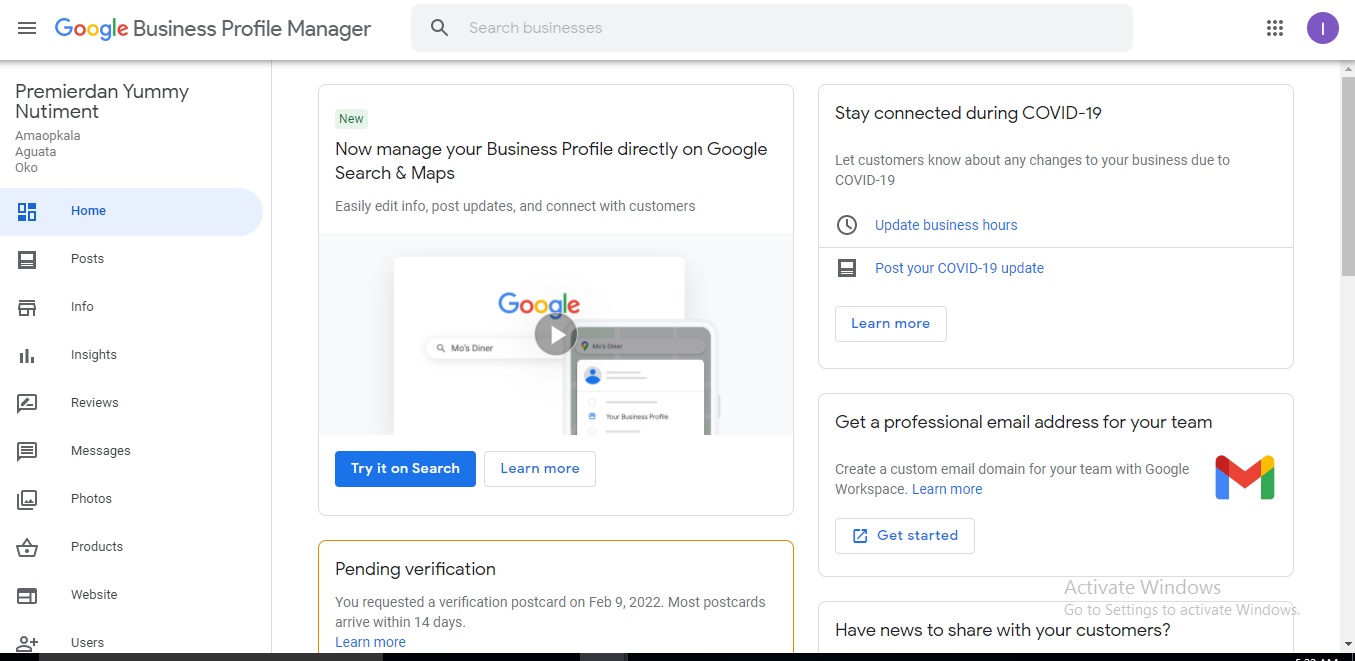Screen dimensions: 1355x661
Task: Open the Update business hours link
Action: (945, 225)
